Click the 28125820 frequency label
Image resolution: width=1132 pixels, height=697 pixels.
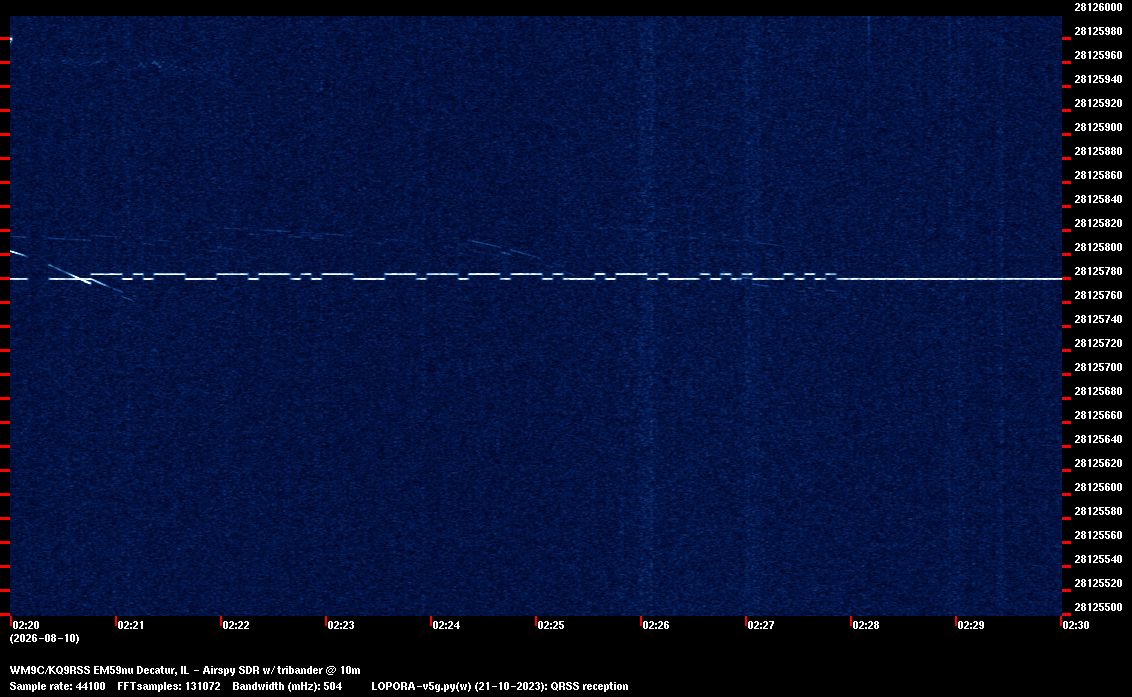pos(1098,223)
